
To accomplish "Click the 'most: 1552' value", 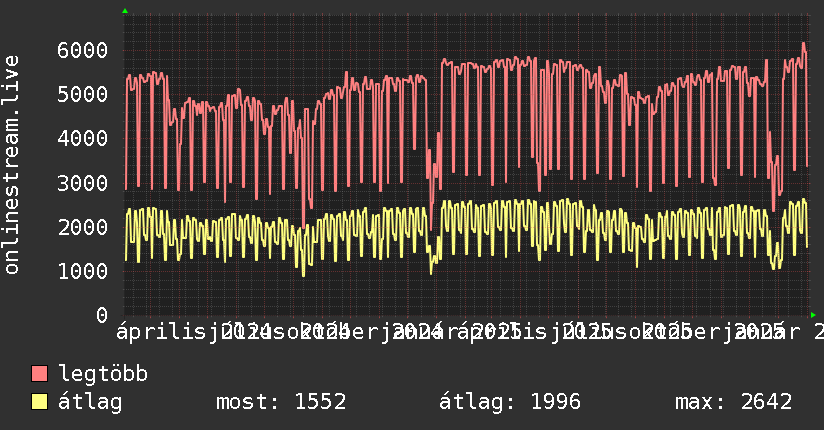I will (281, 402).
